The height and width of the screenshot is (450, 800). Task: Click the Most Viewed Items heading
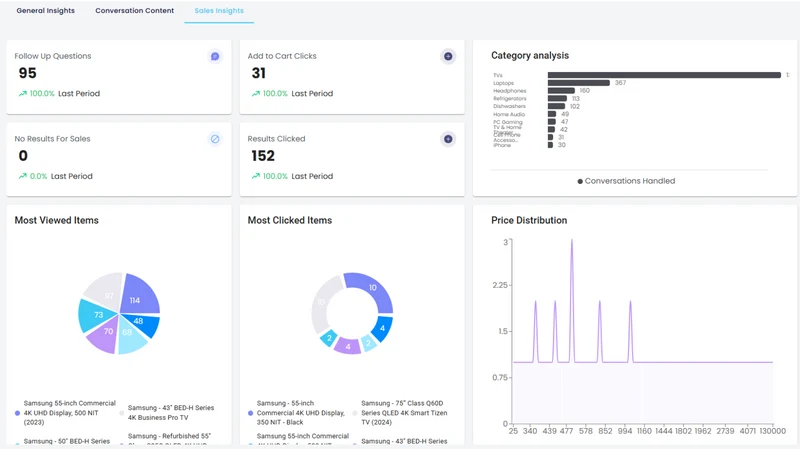[x=57, y=220]
